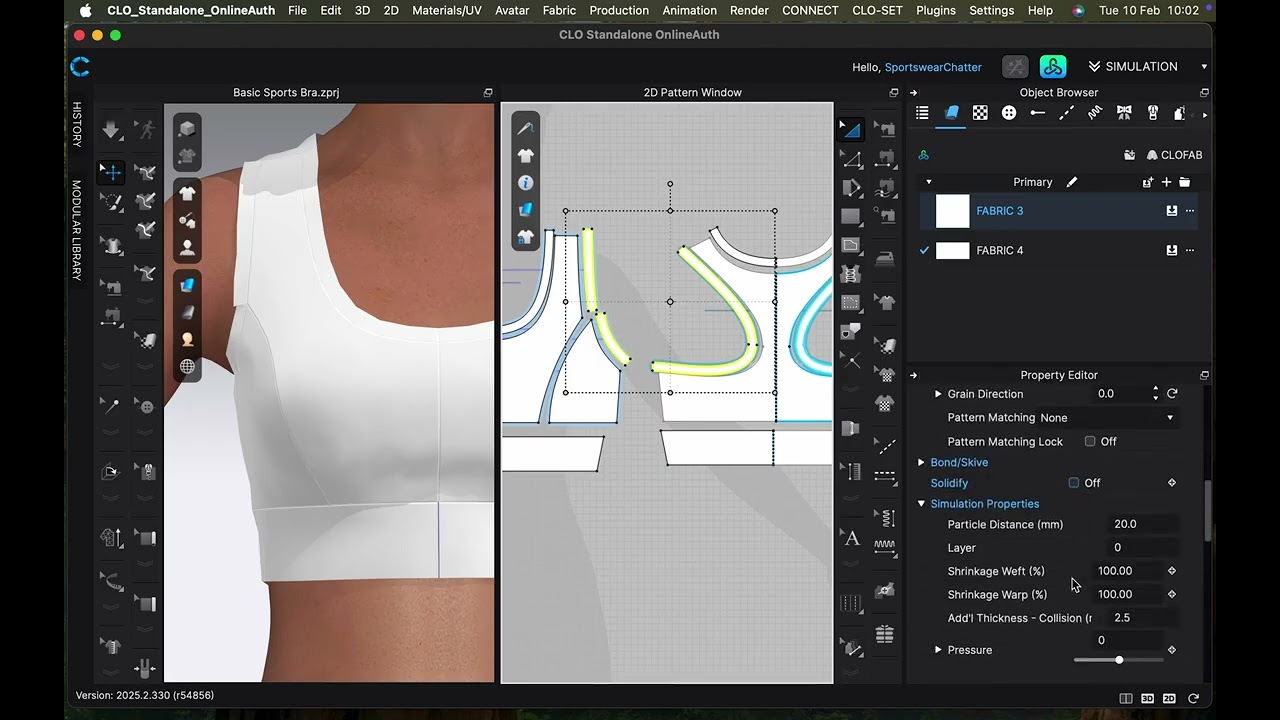Click the FABRIC 3 color swatch thumbnail
This screenshot has width=1280, height=720.
[x=952, y=211]
